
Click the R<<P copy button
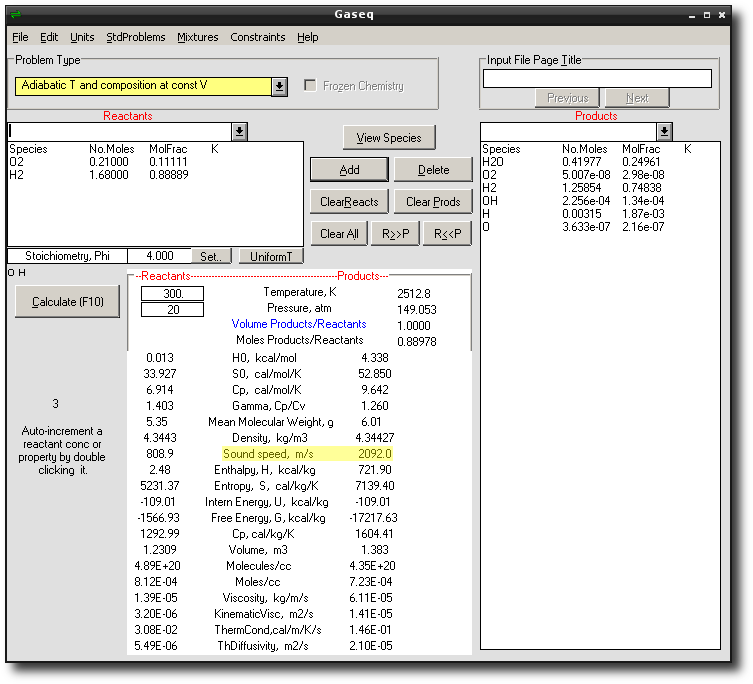pos(448,233)
